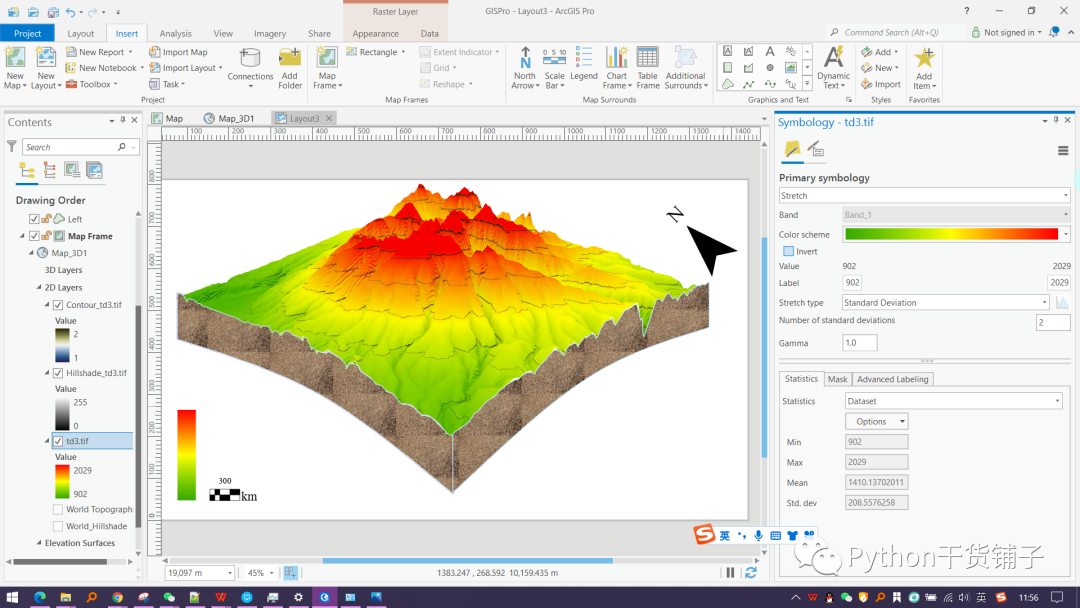This screenshot has height=608, width=1080.
Task: Switch to the Mask tab
Action: coord(838,379)
